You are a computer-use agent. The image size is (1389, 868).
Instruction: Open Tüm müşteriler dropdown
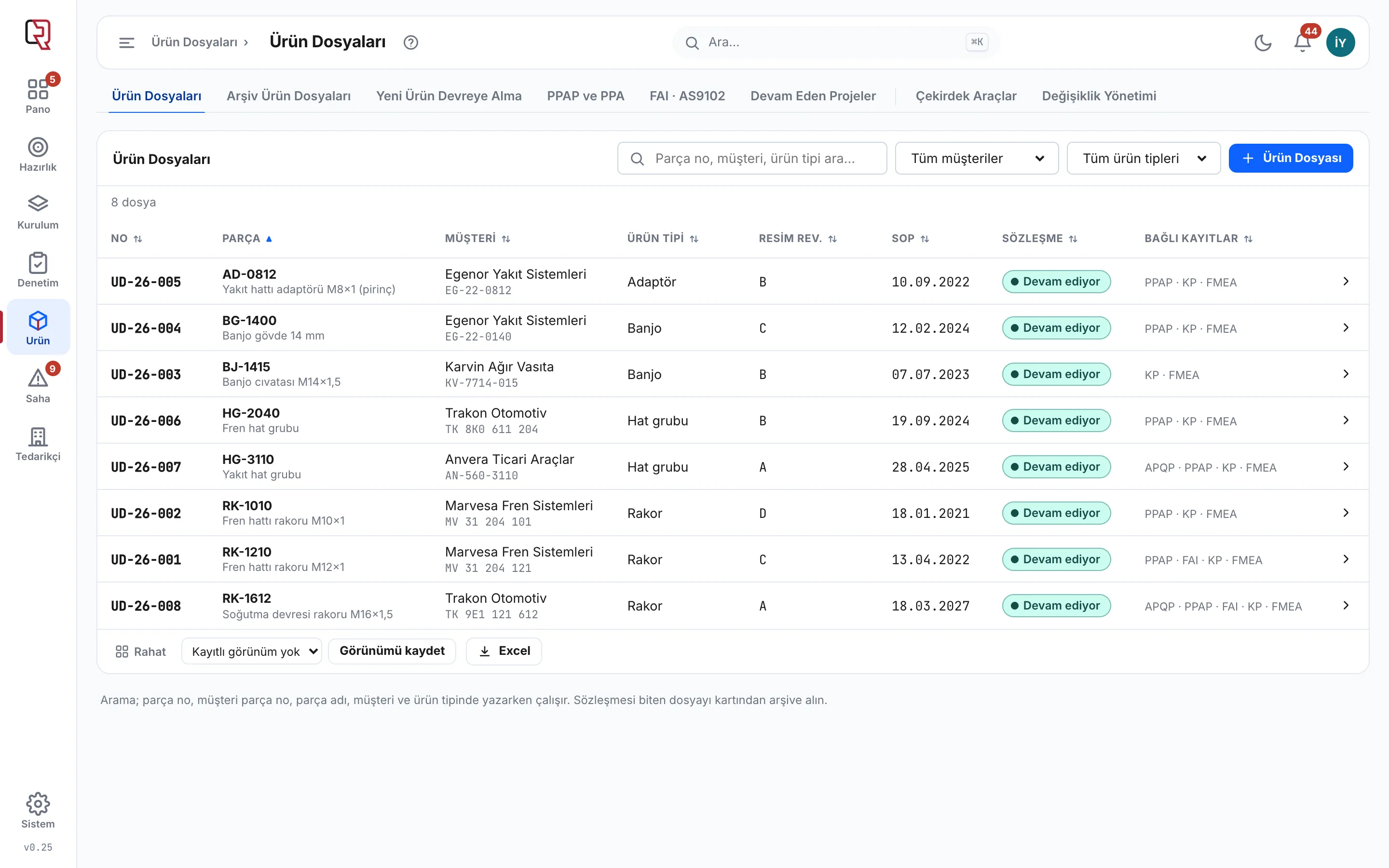(976, 159)
